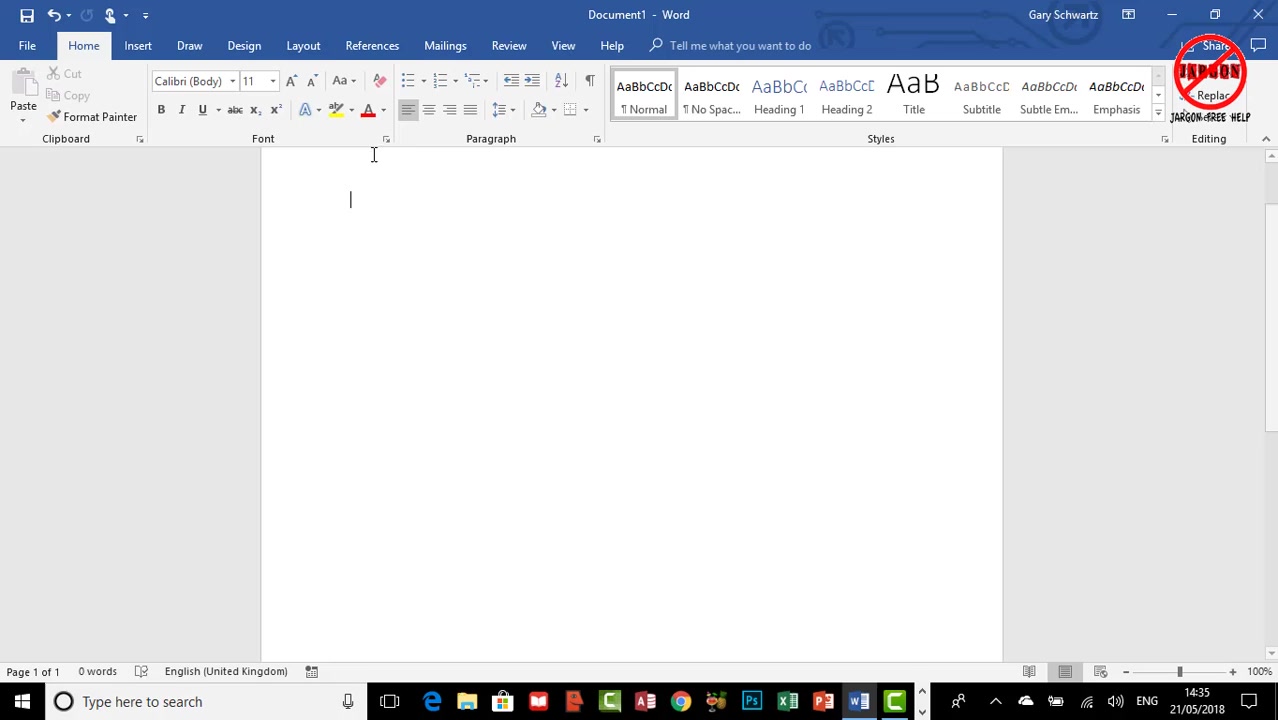This screenshot has width=1278, height=720.
Task: Apply bold formatting
Action: point(161,109)
